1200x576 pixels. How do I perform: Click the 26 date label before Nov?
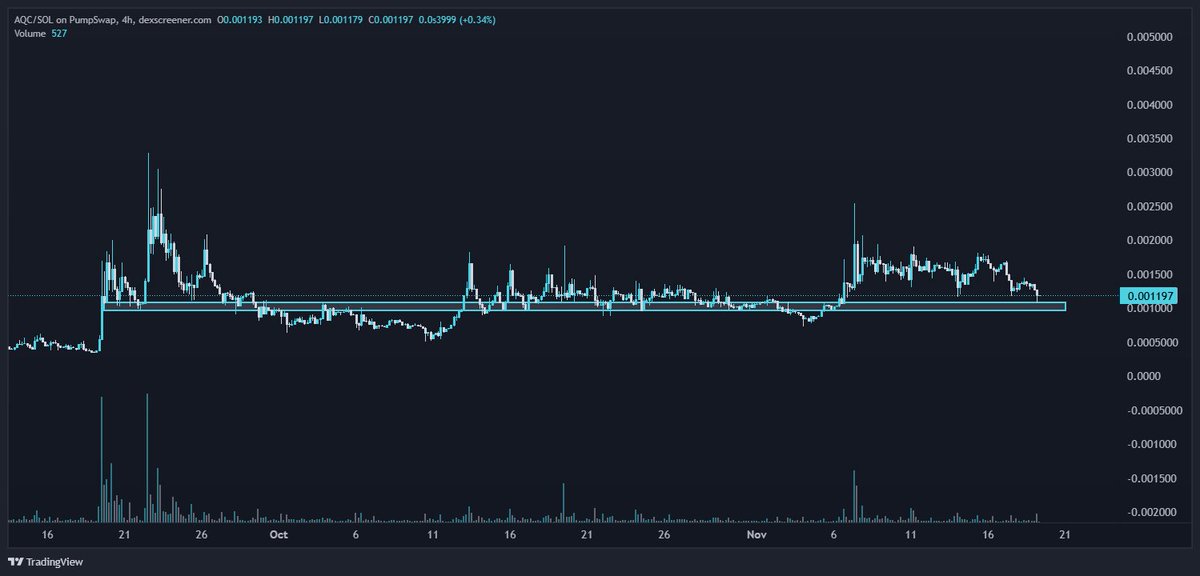coord(664,535)
